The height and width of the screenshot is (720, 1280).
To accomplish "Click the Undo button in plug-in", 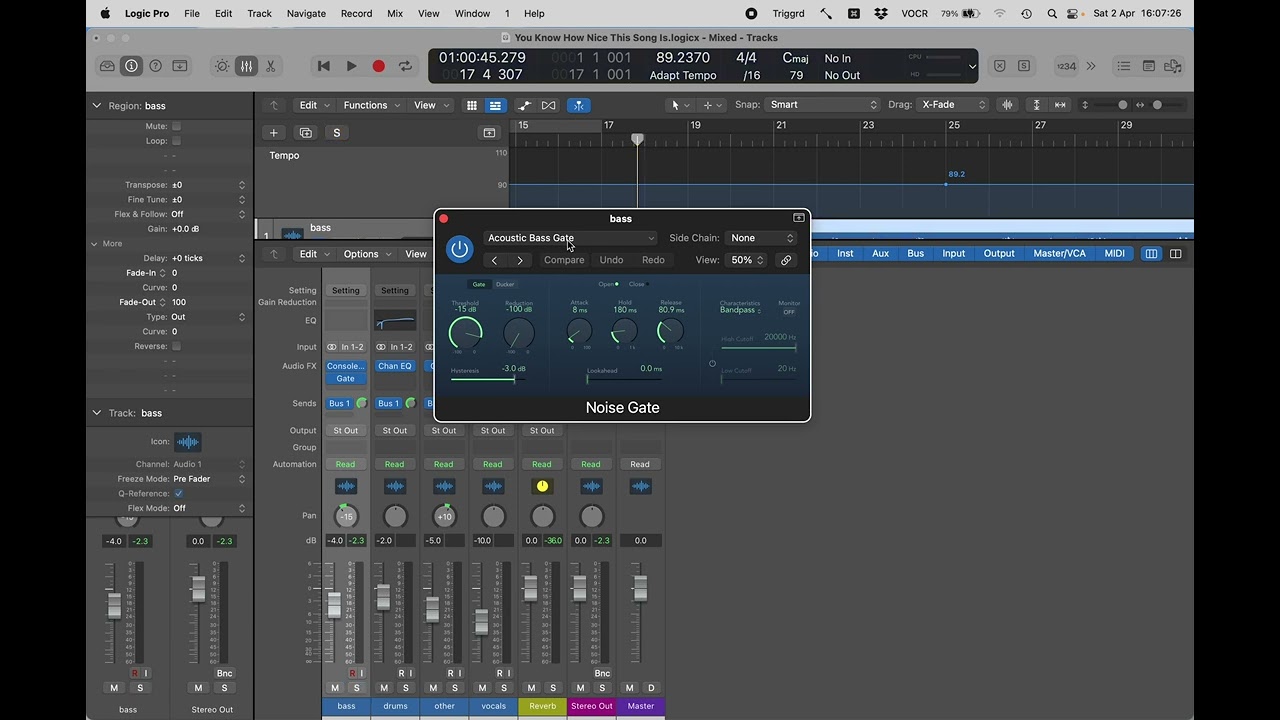I will pos(611,260).
